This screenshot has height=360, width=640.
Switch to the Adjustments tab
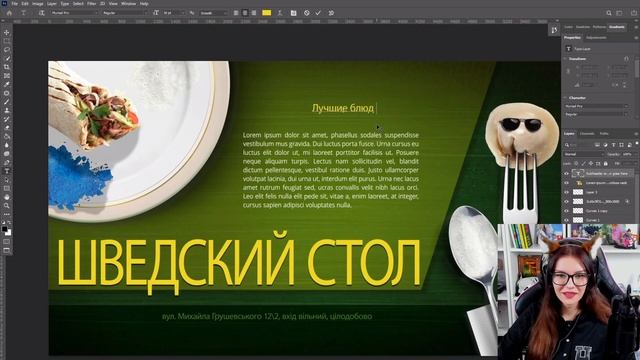click(596, 38)
